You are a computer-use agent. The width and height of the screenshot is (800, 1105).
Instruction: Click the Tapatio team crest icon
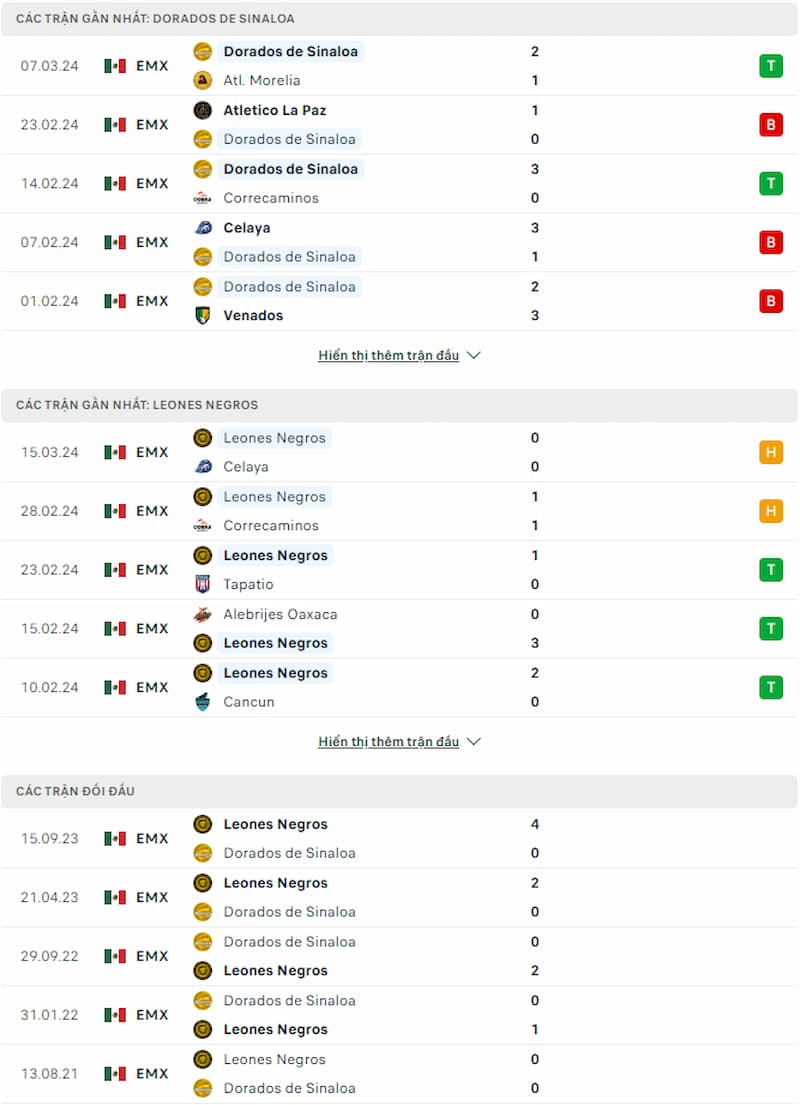203,584
